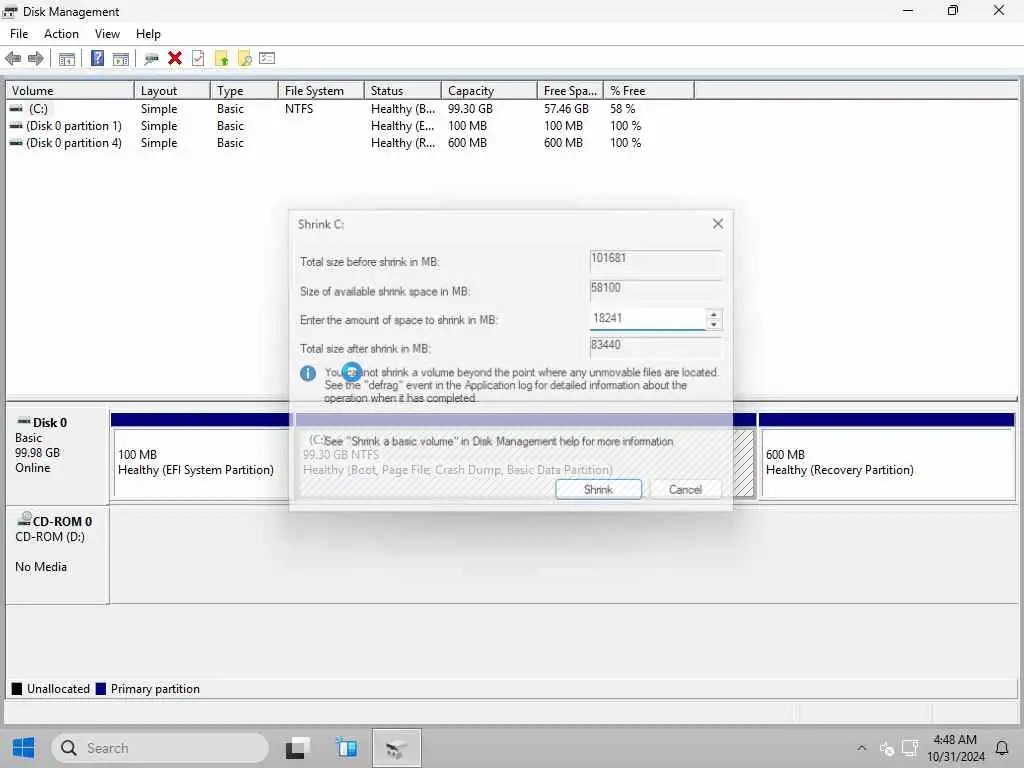Click the red X delete toolbar icon
This screenshot has width=1024, height=768.
(175, 59)
